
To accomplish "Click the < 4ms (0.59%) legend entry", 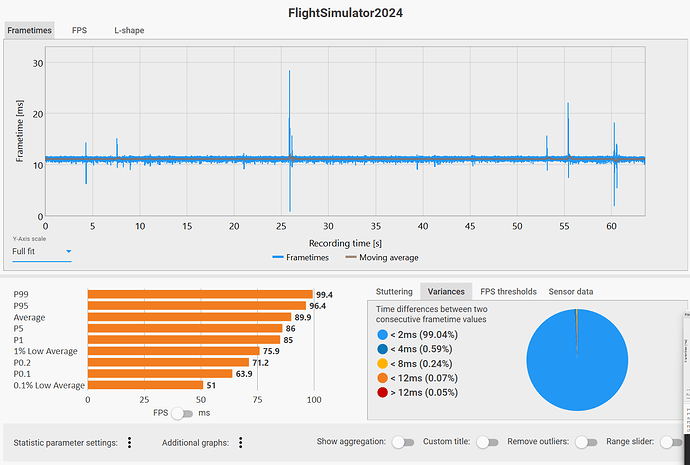I will pos(414,349).
